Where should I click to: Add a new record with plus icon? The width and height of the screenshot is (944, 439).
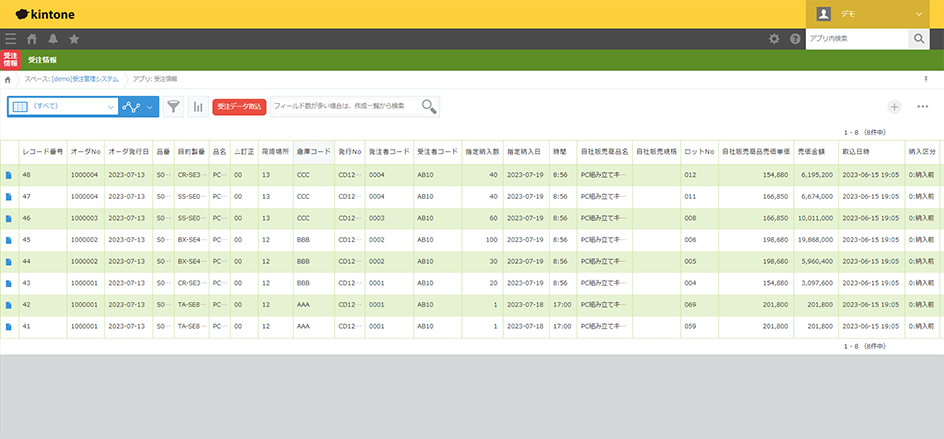(x=894, y=106)
